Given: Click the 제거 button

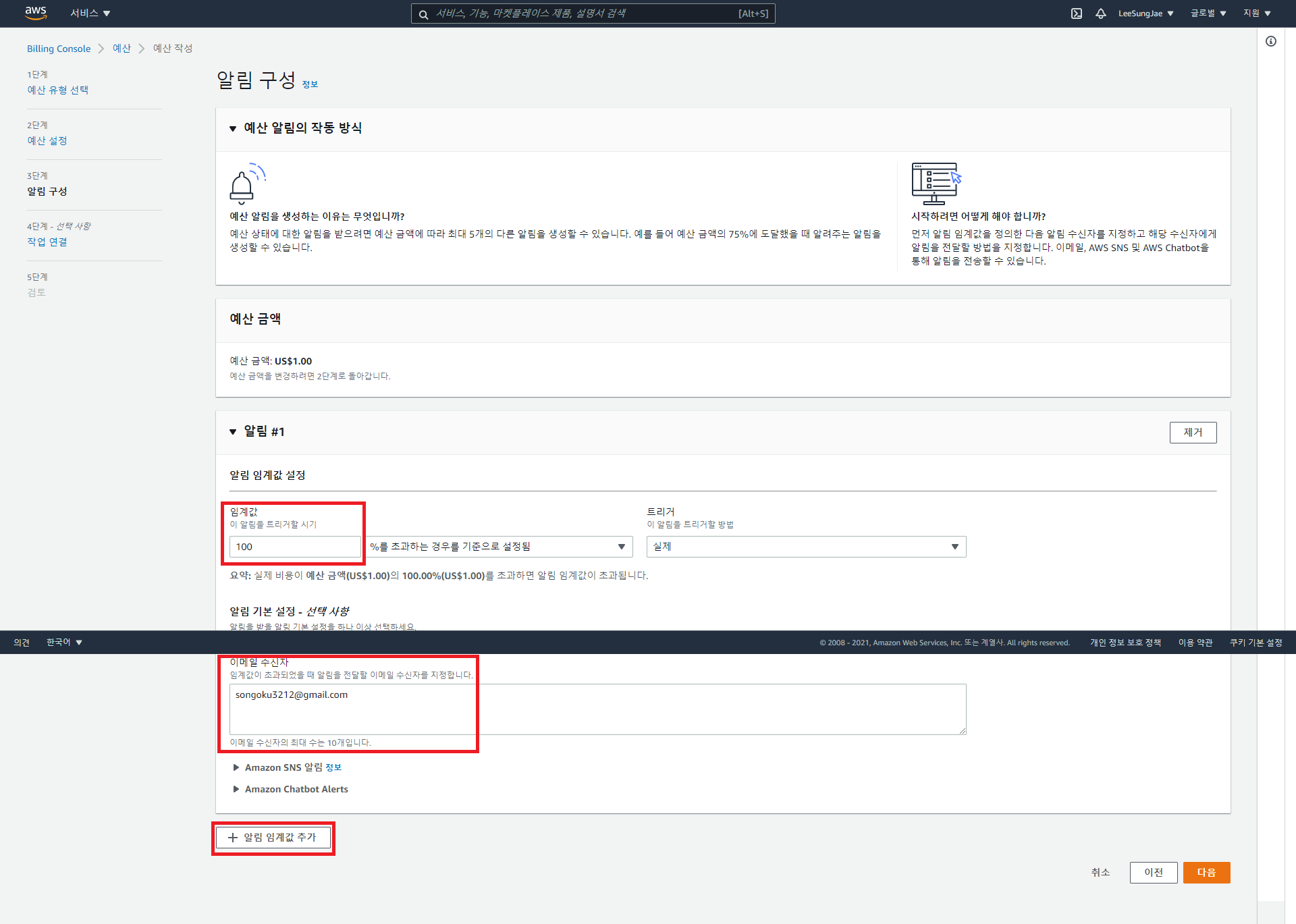Looking at the screenshot, I should tap(1193, 433).
